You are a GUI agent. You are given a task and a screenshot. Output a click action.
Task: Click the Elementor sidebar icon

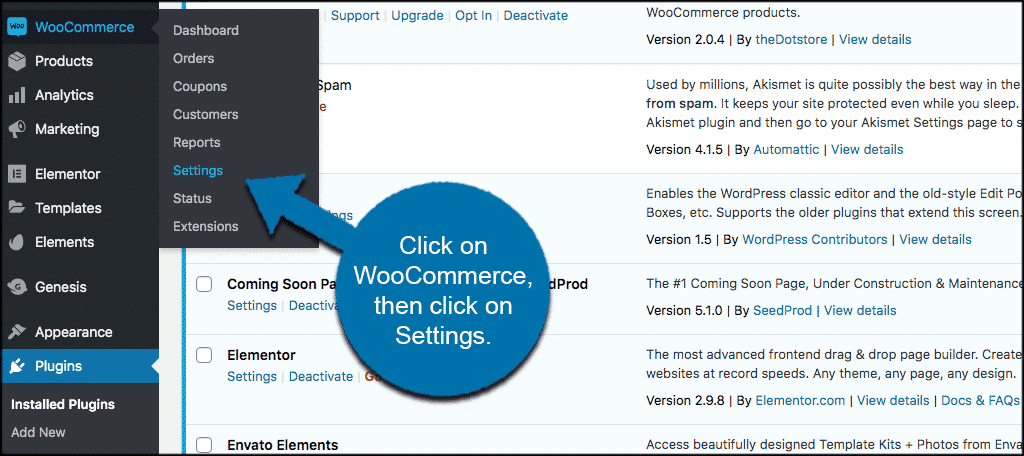pos(17,174)
